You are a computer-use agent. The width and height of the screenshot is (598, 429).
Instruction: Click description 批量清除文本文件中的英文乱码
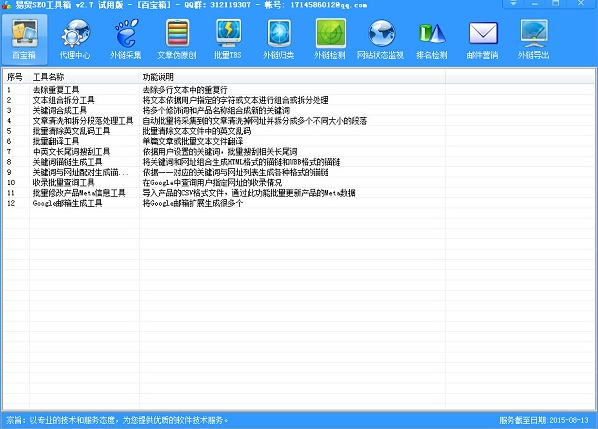point(197,131)
